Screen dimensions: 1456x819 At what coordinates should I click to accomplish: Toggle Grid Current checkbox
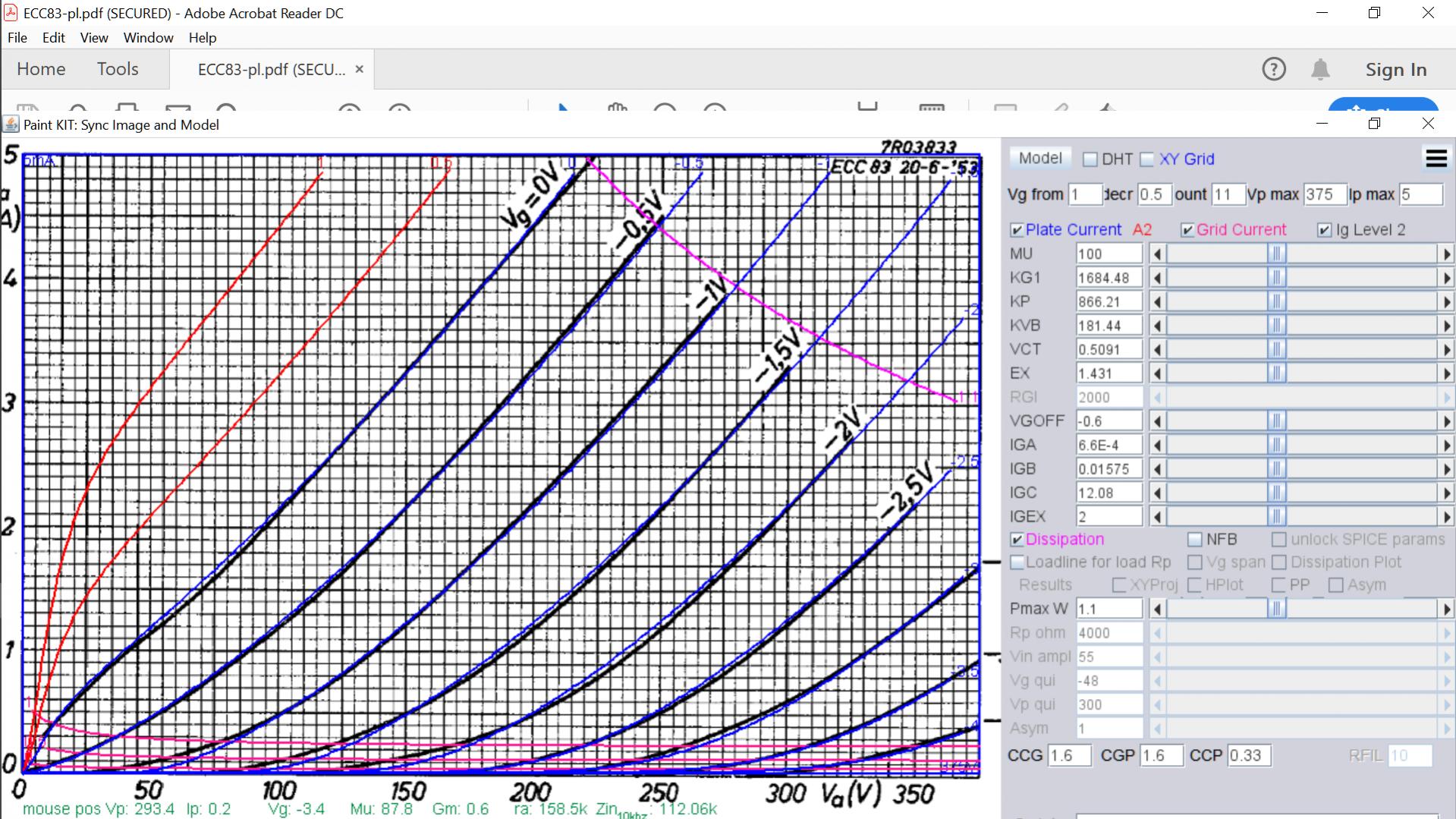[1188, 230]
